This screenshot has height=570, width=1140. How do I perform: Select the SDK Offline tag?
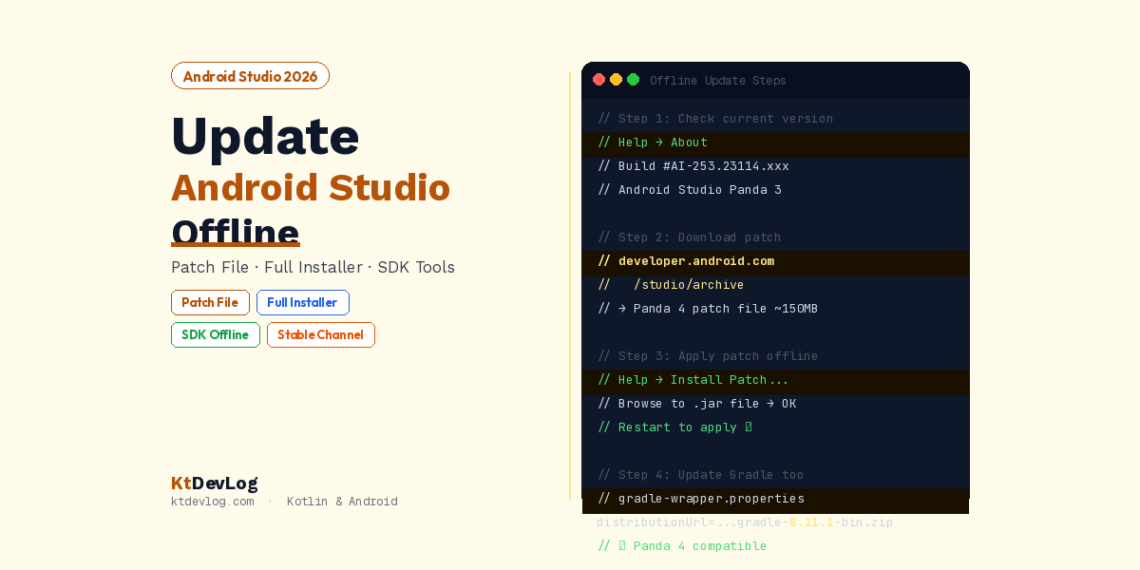click(x=215, y=334)
